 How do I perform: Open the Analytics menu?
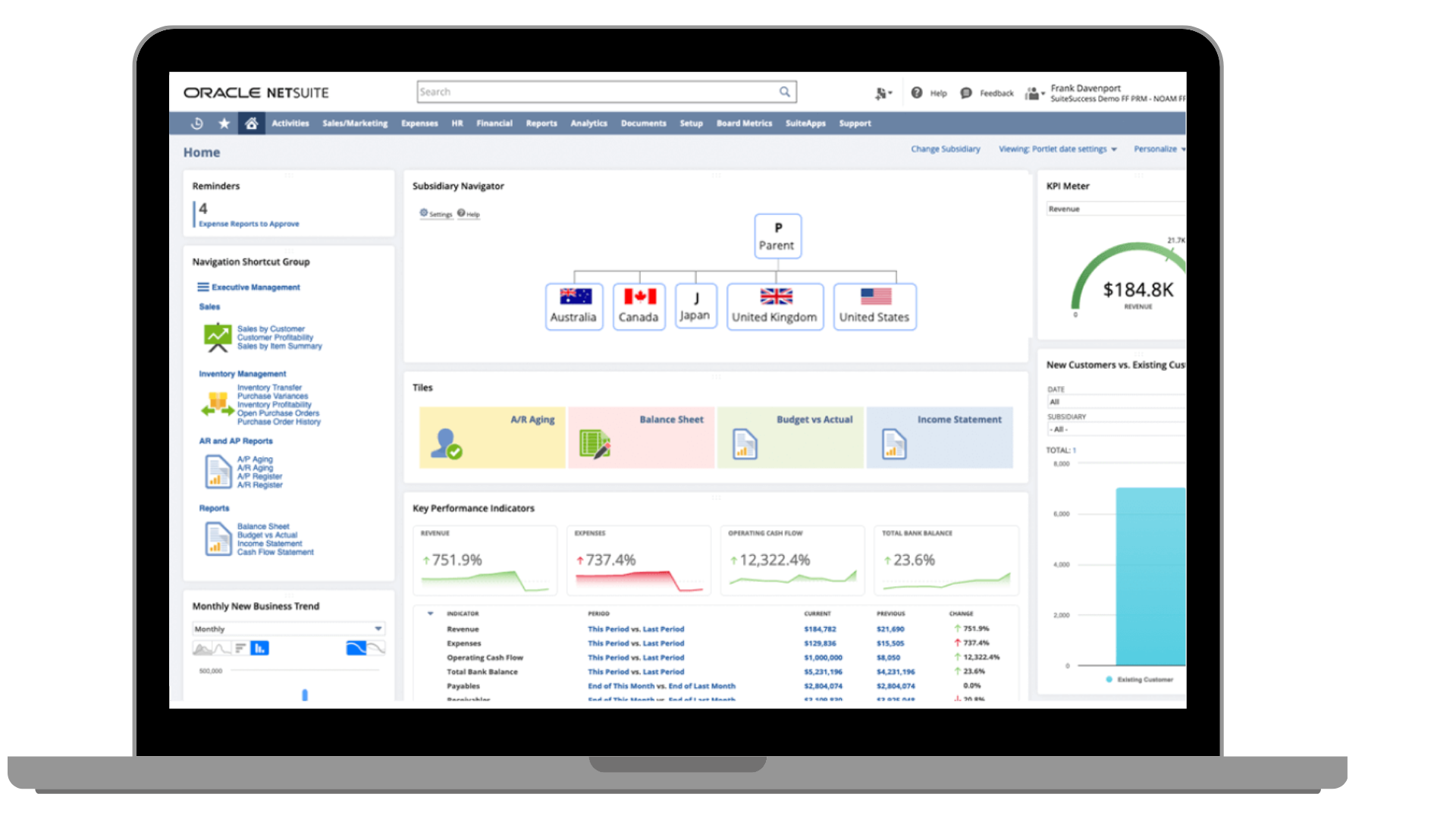(589, 124)
